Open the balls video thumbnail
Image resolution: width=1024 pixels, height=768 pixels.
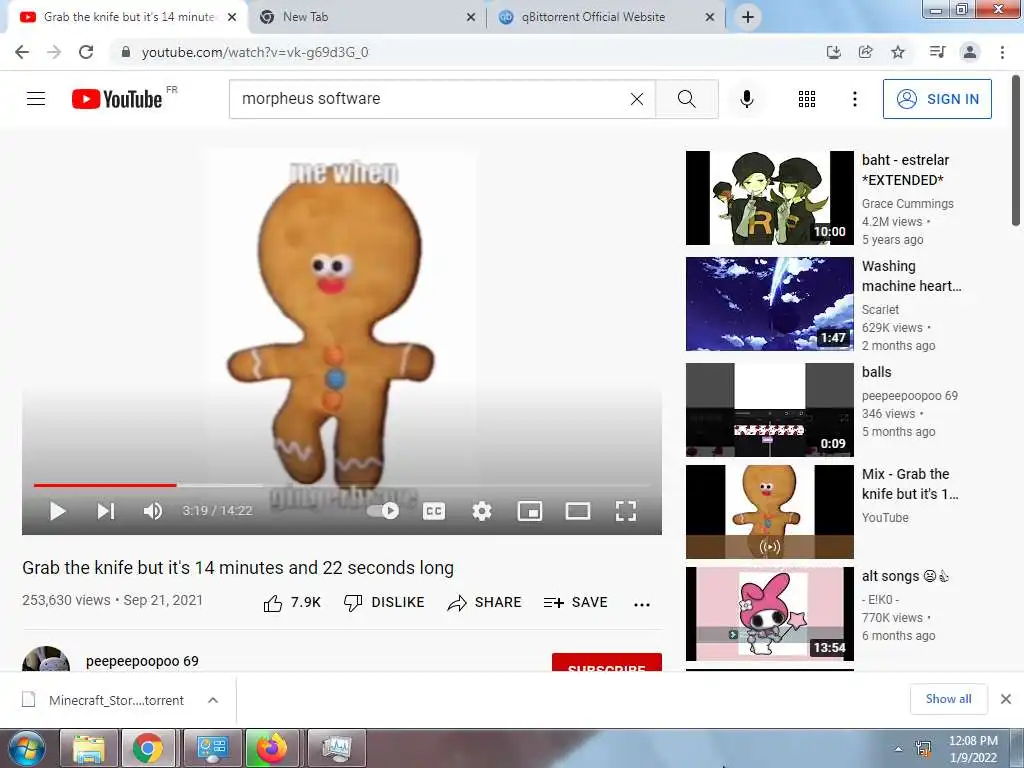click(769, 409)
